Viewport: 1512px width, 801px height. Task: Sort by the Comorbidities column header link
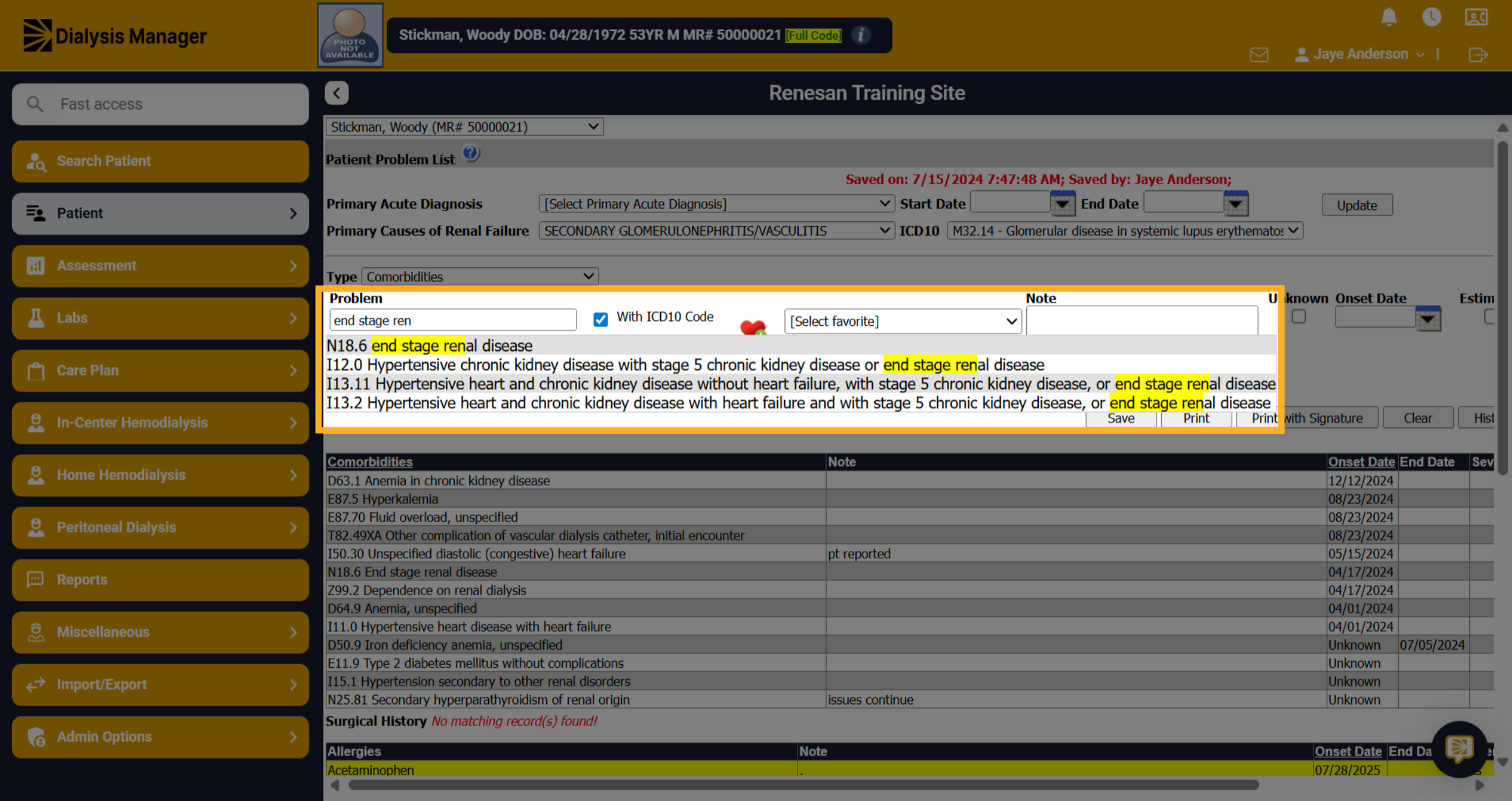click(370, 462)
